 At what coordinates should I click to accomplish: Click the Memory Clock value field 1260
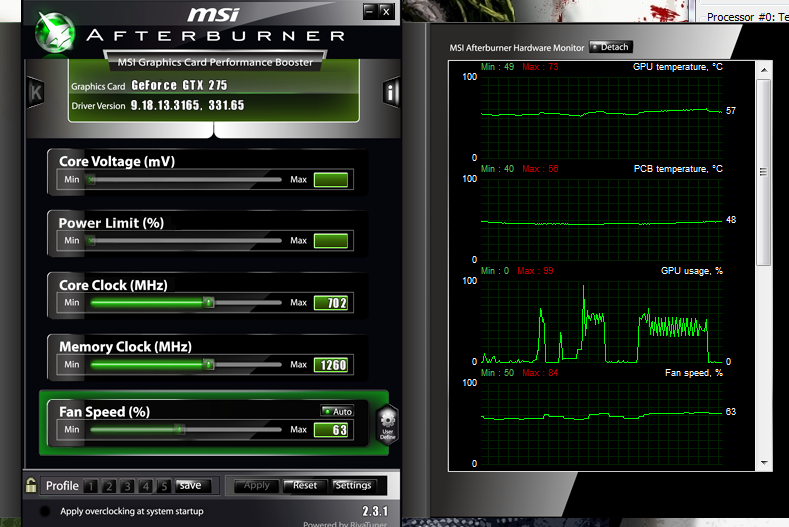pos(331,365)
